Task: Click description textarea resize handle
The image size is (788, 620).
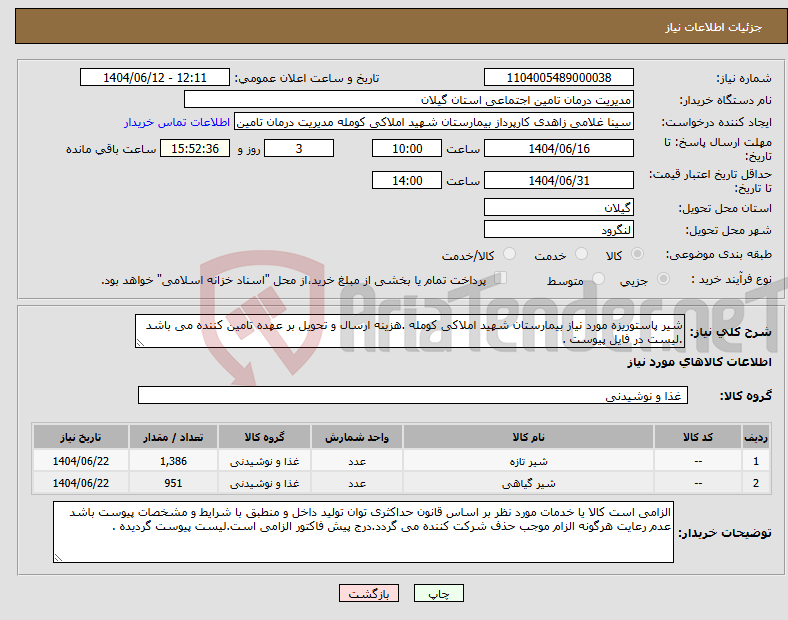Action: pos(140,343)
